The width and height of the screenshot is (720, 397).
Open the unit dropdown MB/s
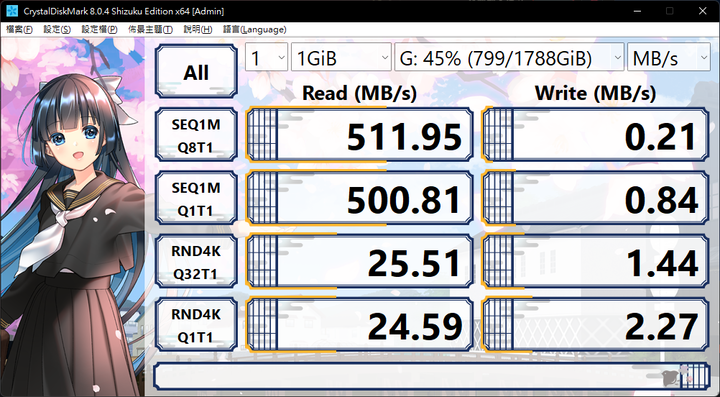669,57
